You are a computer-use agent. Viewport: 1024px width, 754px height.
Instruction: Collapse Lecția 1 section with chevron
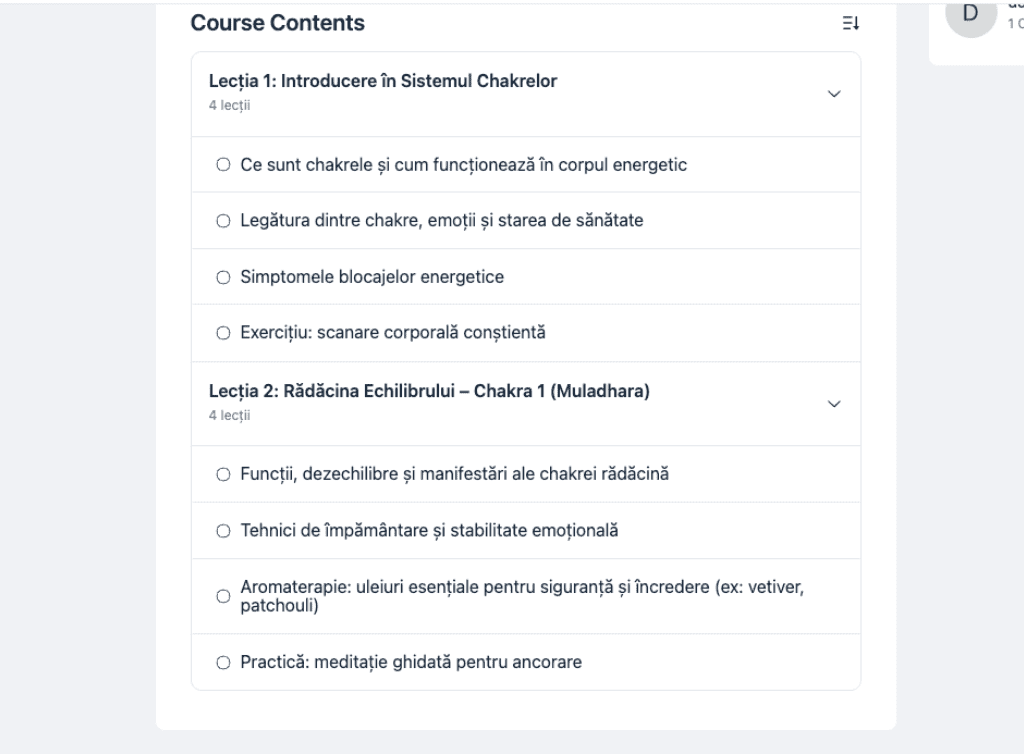point(835,94)
